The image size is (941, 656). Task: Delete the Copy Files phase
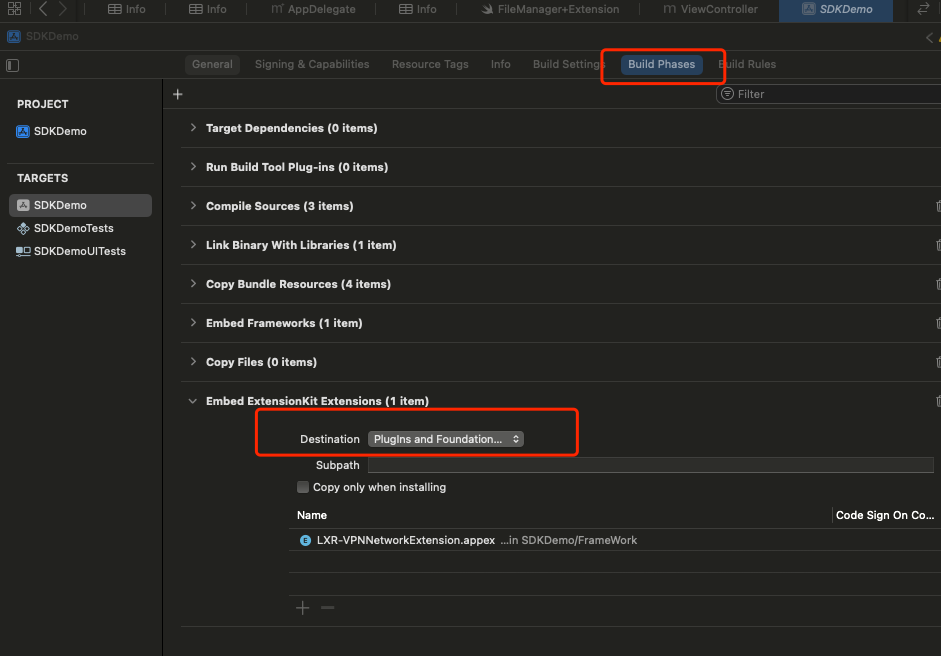click(938, 362)
